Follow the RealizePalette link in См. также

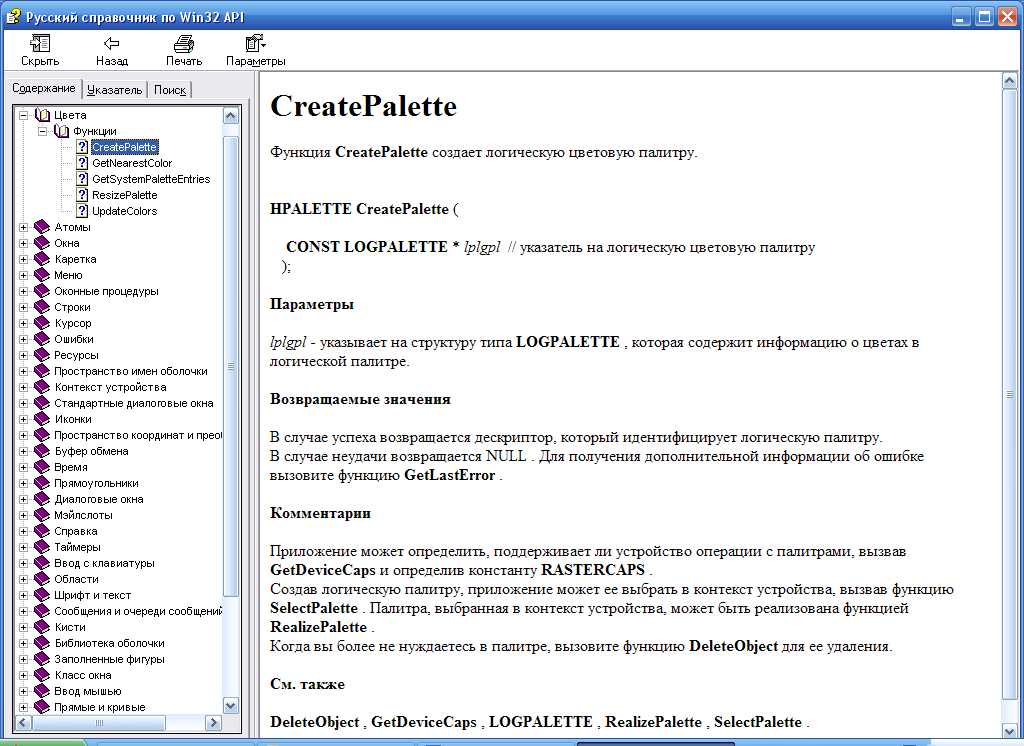click(x=653, y=722)
